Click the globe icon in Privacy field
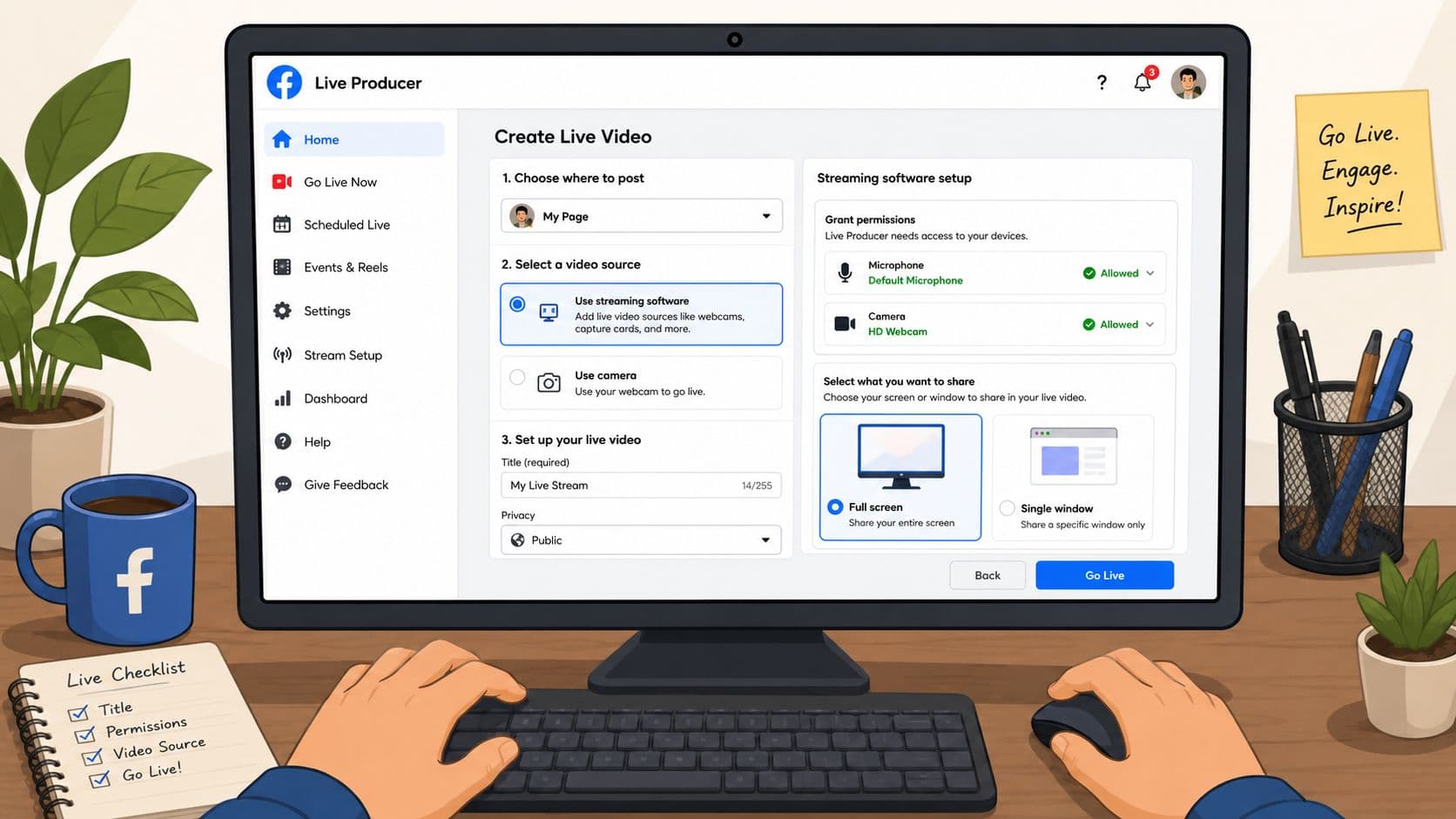The height and width of the screenshot is (819, 1456). coord(517,540)
